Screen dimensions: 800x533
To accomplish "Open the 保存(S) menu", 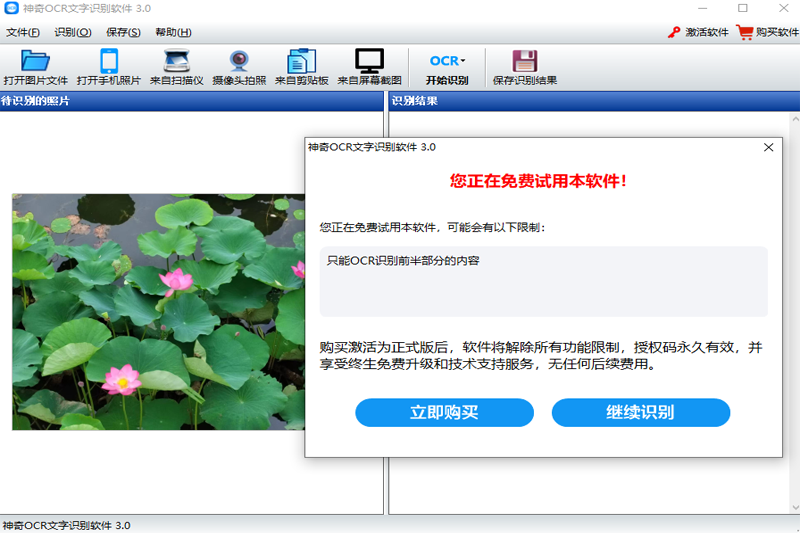I will coord(123,32).
